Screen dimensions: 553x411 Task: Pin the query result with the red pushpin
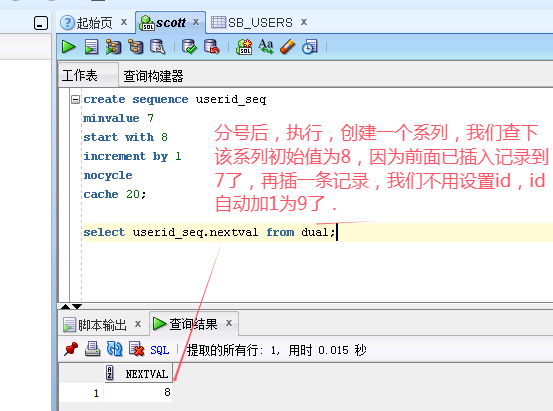[x=71, y=349]
